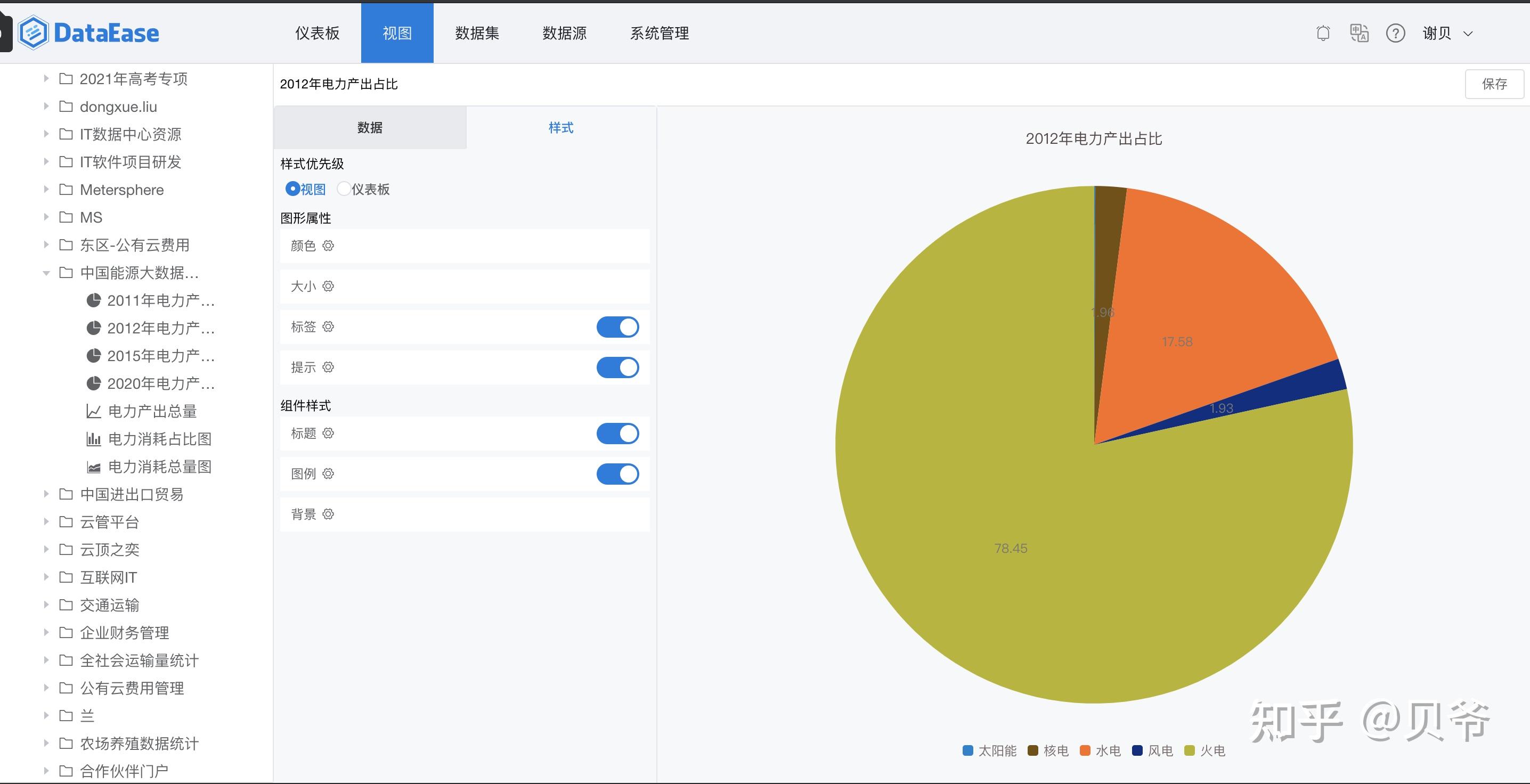Click the language switch icon
The width and height of the screenshot is (1530, 784).
tap(1359, 33)
